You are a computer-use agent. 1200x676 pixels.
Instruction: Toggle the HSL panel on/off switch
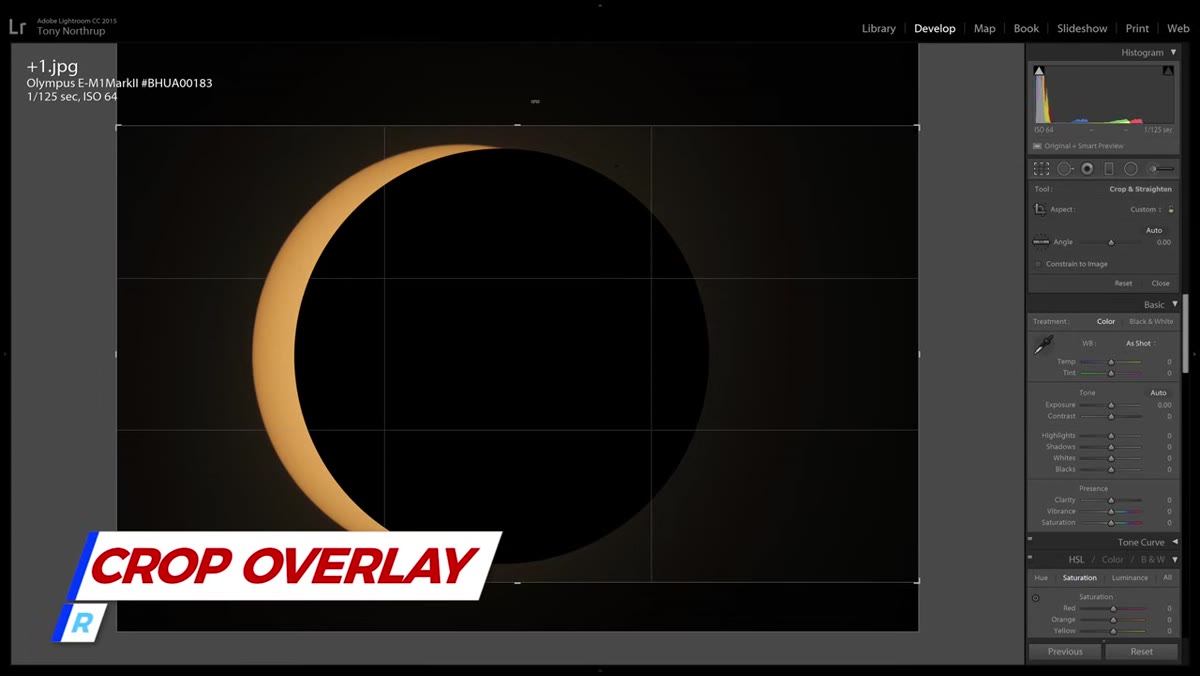[1030, 559]
